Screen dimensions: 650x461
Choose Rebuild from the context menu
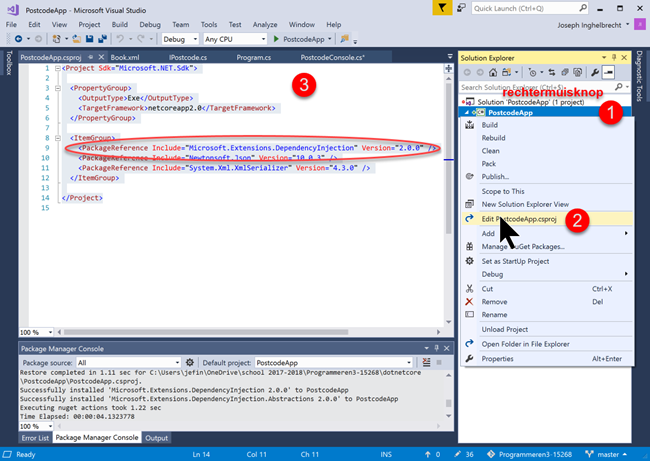click(547, 138)
